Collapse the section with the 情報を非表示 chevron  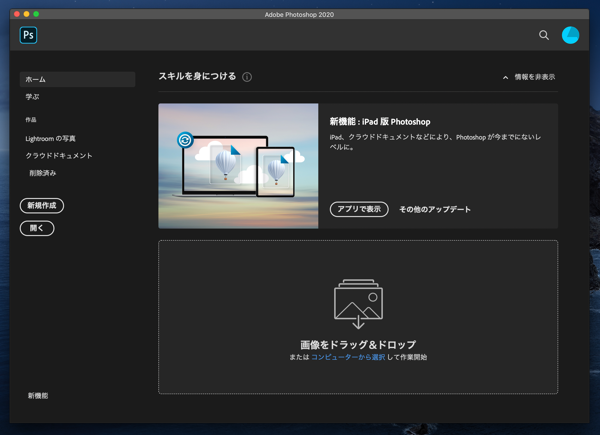point(505,77)
